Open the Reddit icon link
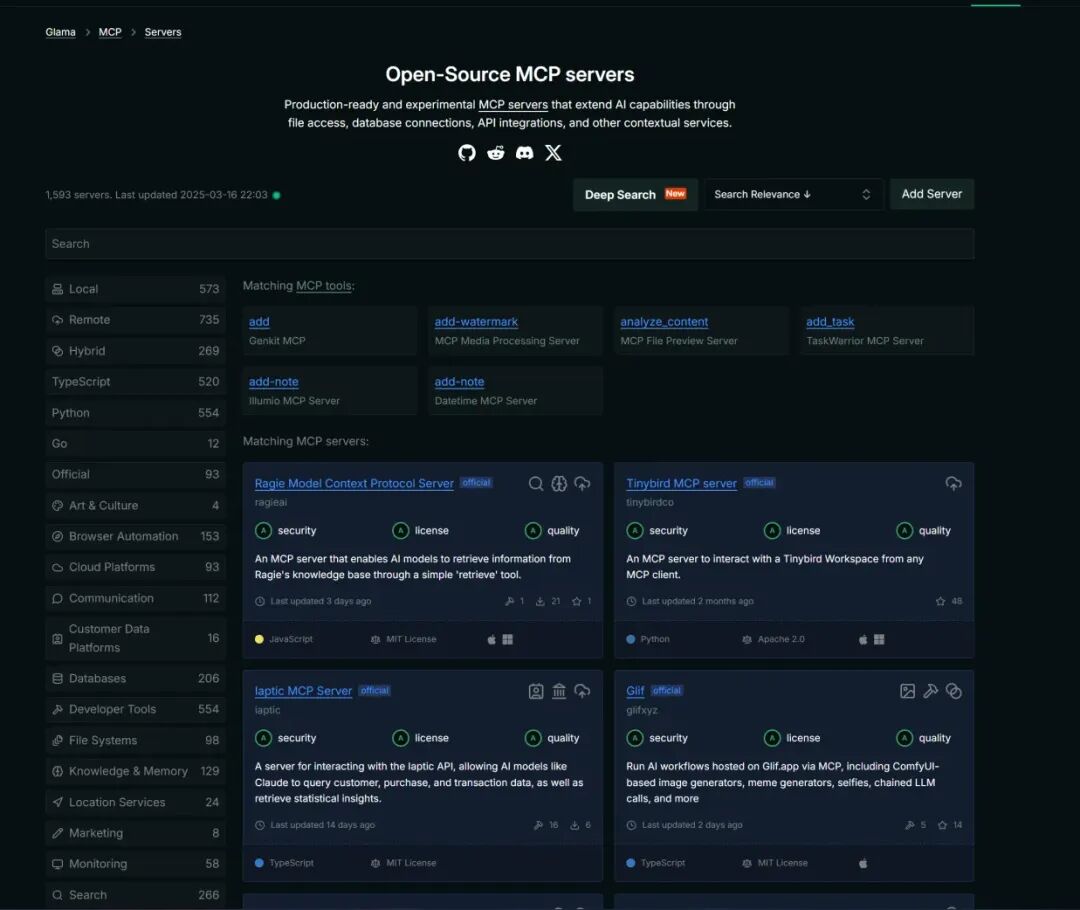This screenshot has width=1080, height=910. coord(496,153)
